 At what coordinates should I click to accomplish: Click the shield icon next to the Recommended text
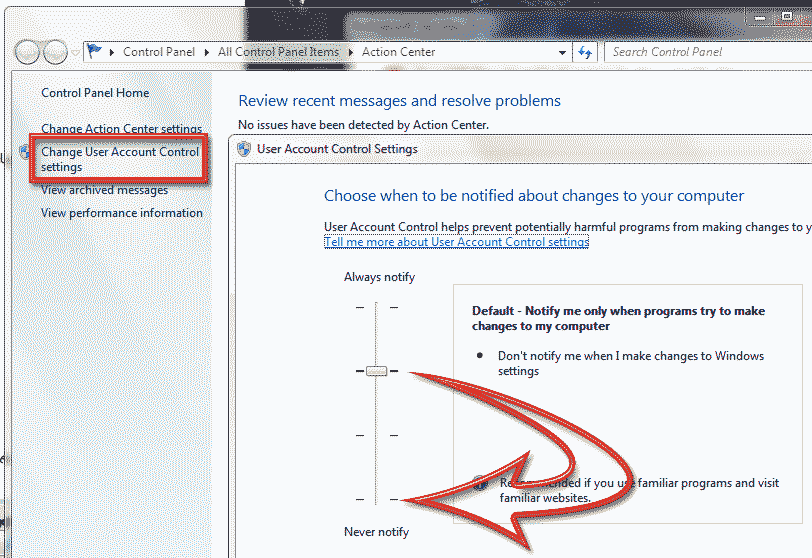tap(481, 483)
